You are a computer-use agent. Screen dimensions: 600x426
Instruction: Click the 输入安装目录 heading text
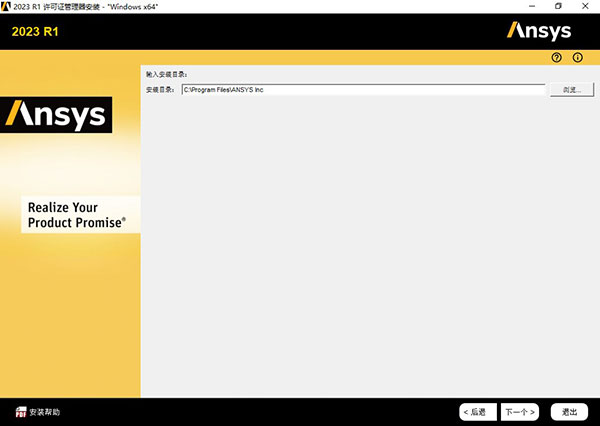[x=166, y=74]
